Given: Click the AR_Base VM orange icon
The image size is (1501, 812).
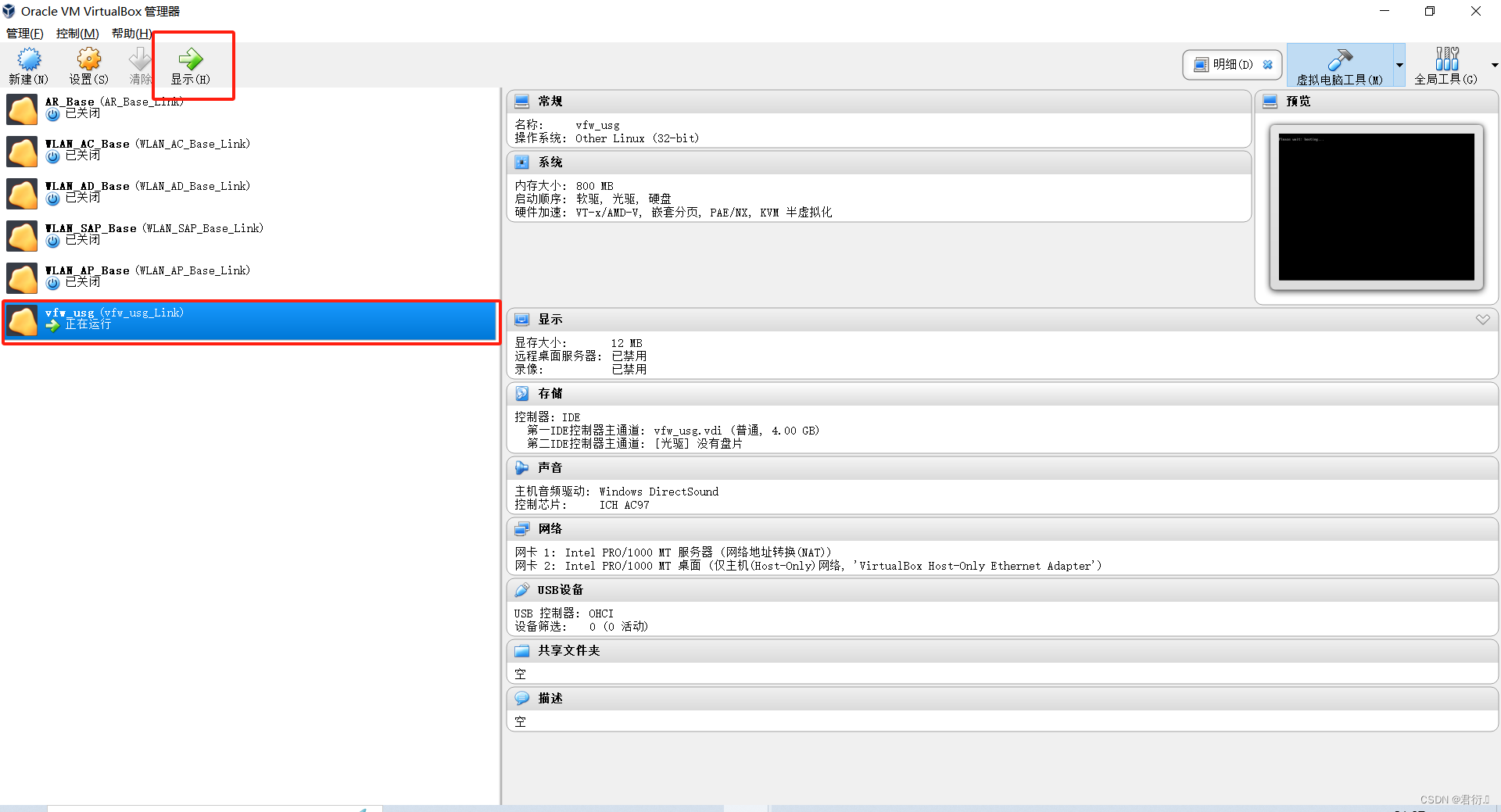Looking at the screenshot, I should click(x=23, y=109).
